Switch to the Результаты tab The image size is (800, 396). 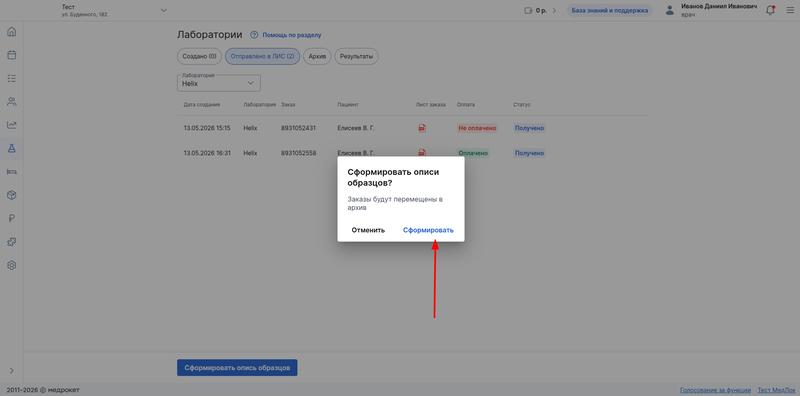coord(356,56)
